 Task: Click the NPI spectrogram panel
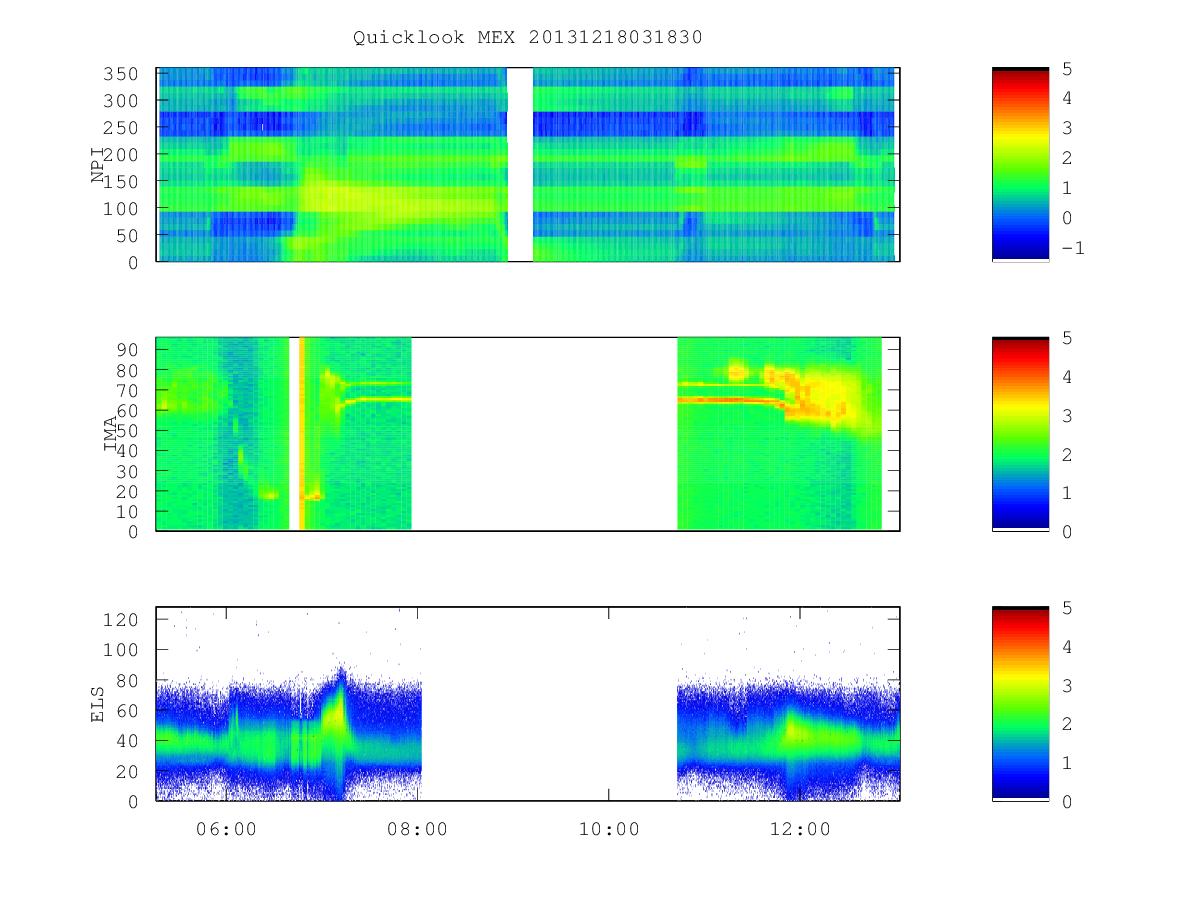click(528, 165)
